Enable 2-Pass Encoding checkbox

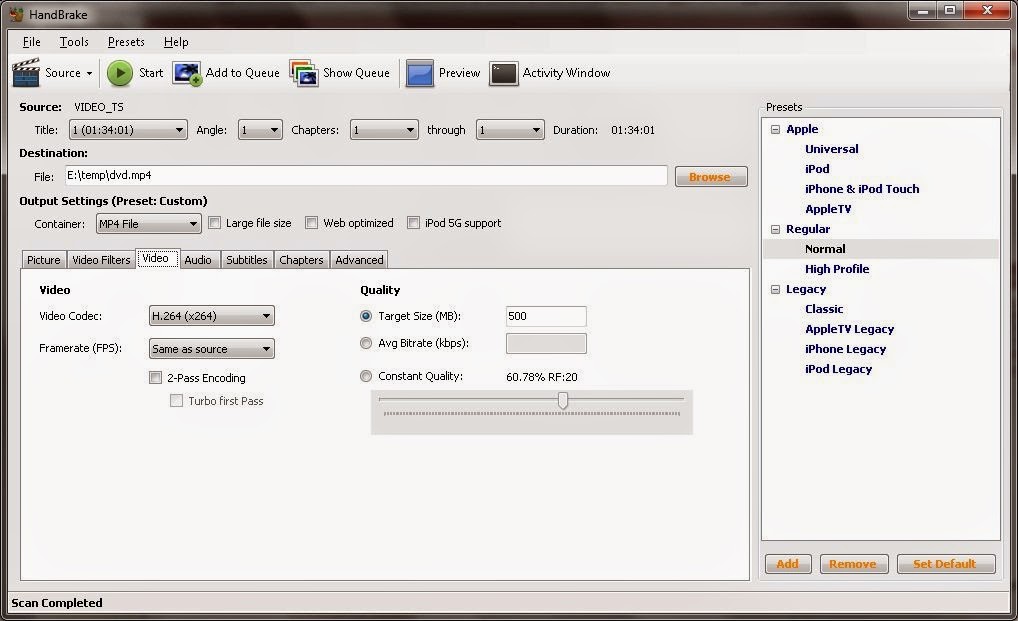tap(155, 378)
